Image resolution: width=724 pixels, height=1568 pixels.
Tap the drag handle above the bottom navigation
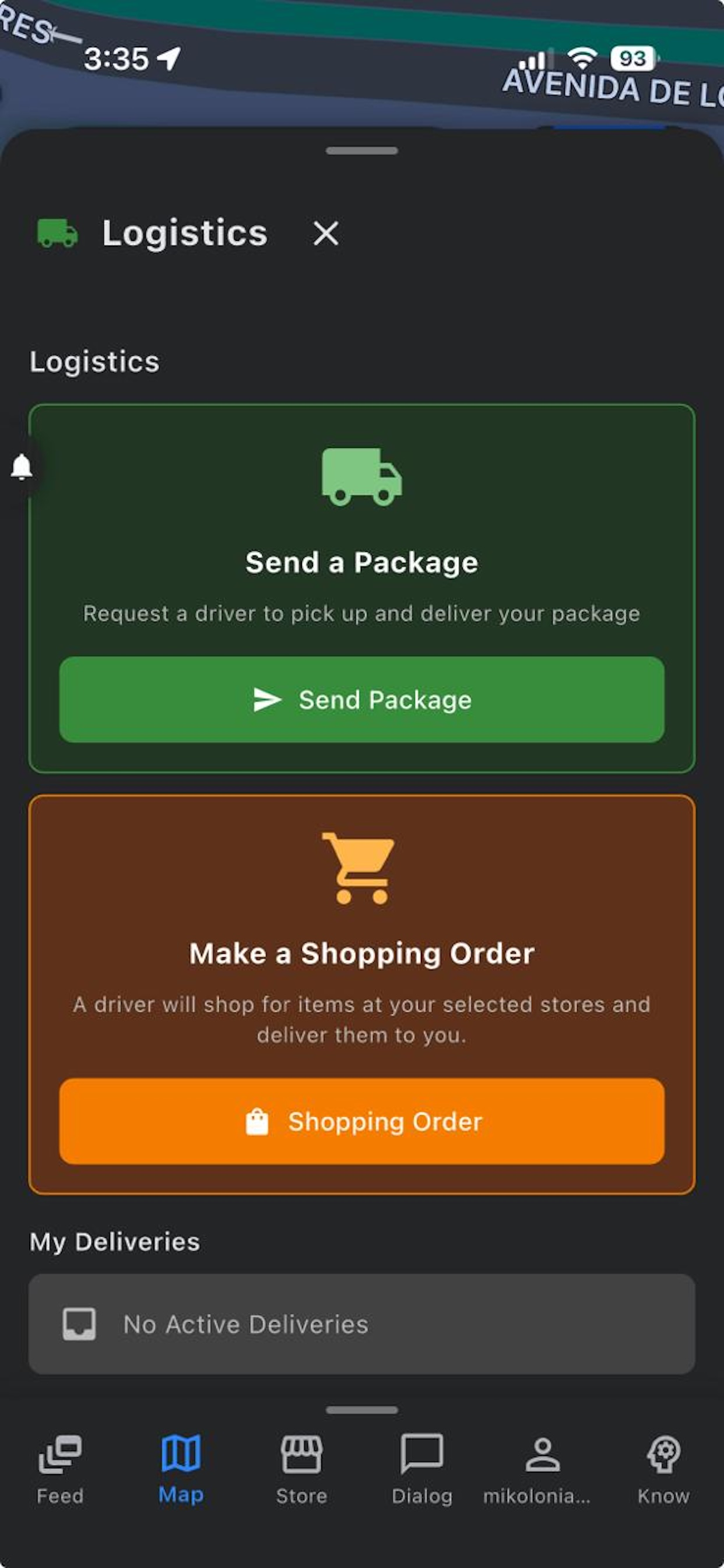(362, 1410)
